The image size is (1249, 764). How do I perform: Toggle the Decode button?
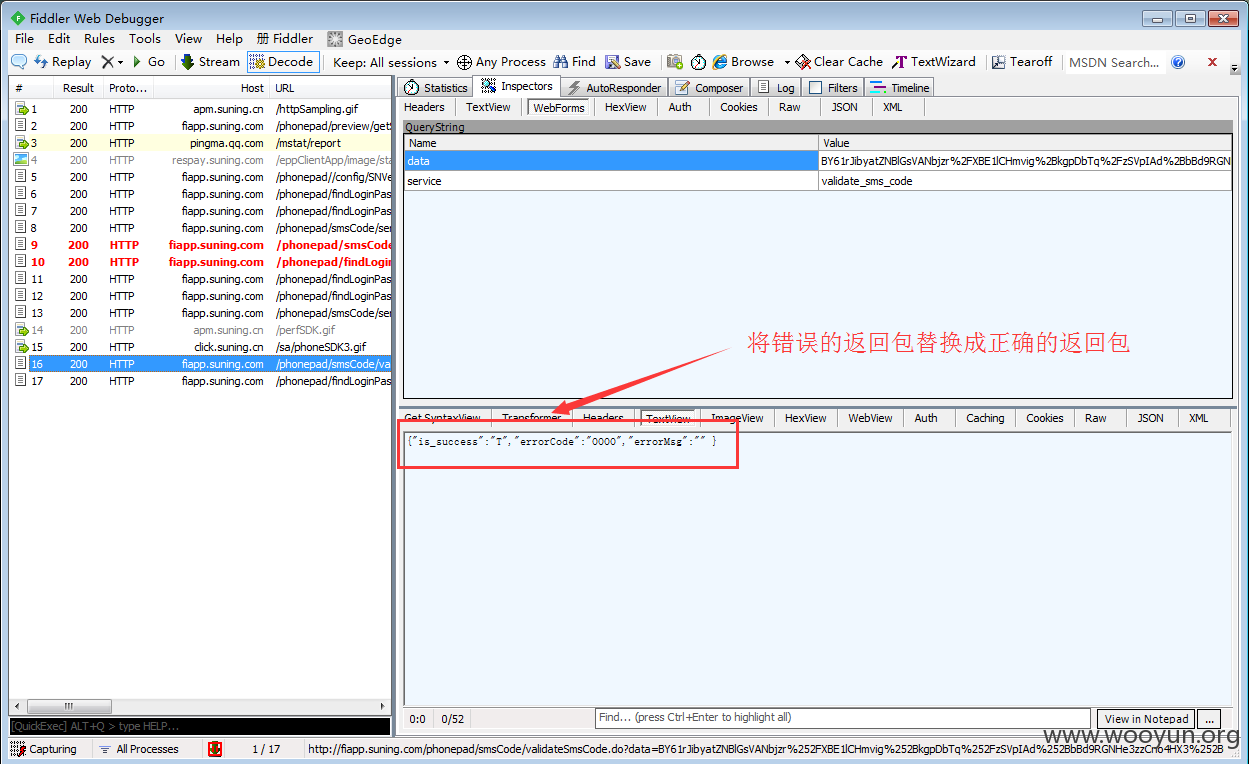coord(283,62)
